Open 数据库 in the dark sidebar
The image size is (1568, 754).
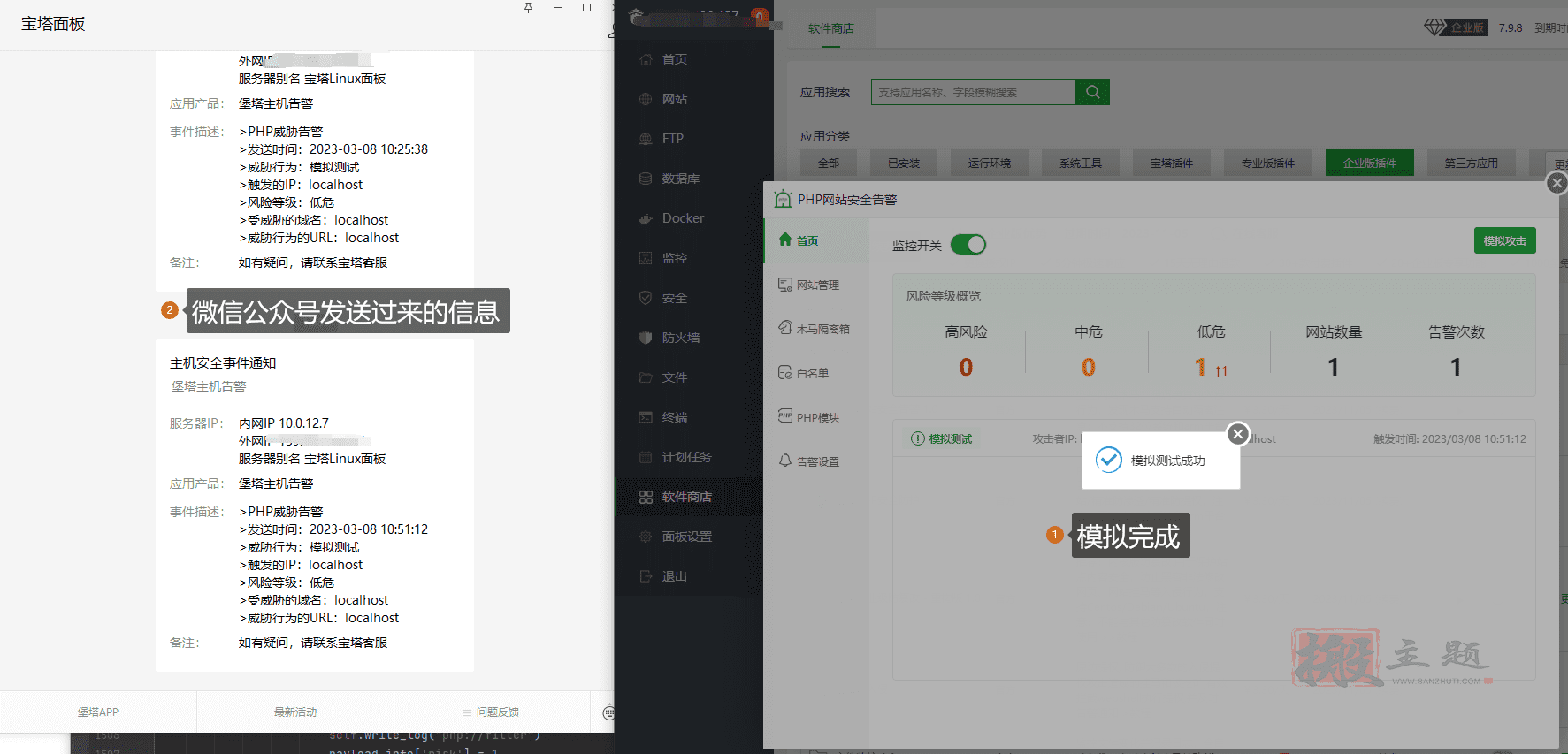pos(681,179)
